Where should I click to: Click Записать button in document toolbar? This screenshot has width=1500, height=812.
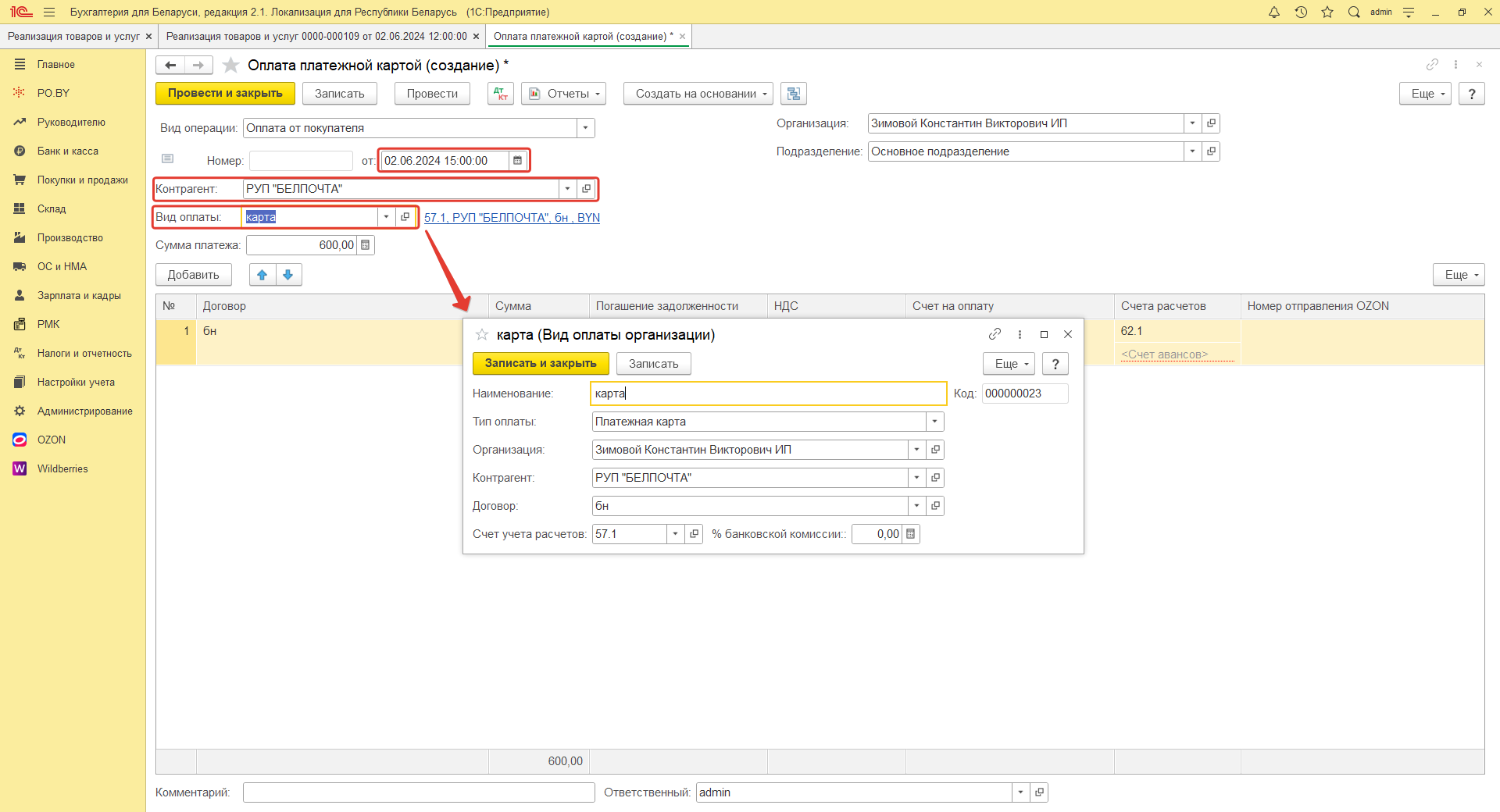[x=339, y=94]
